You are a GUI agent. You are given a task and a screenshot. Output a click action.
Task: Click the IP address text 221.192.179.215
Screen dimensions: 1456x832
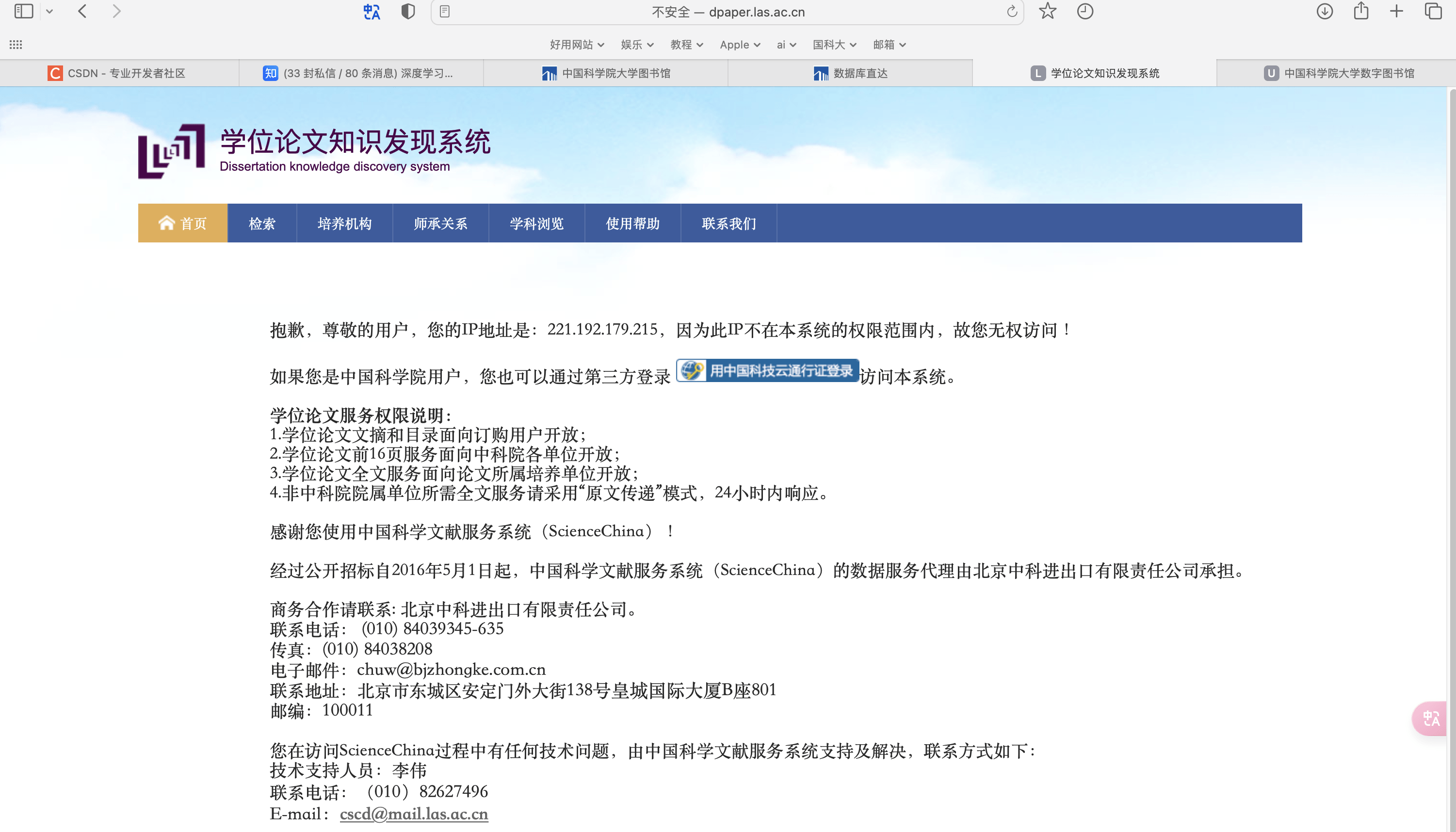[x=602, y=329]
